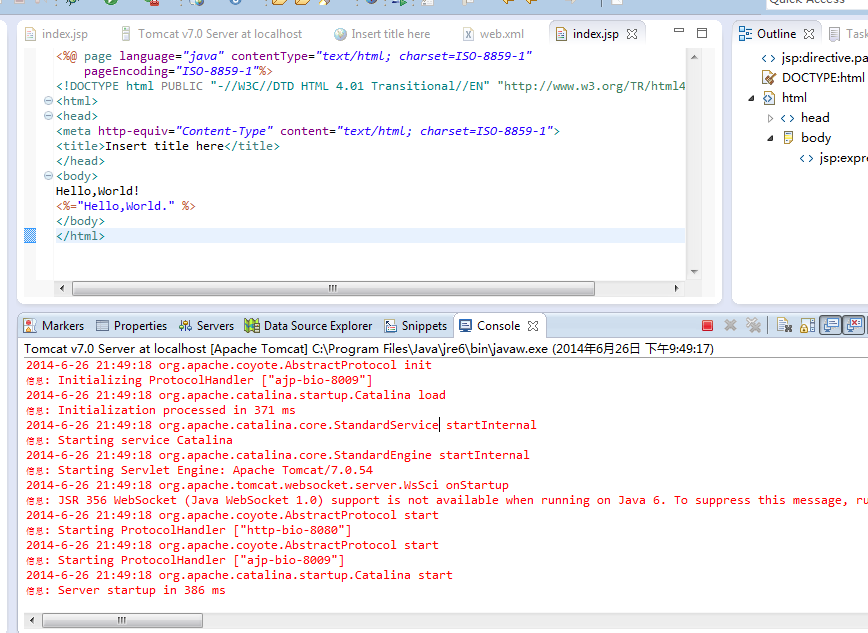Click the left arrow of the editor's horizontal scrollbar
The height and width of the screenshot is (633, 868).
pos(61,288)
